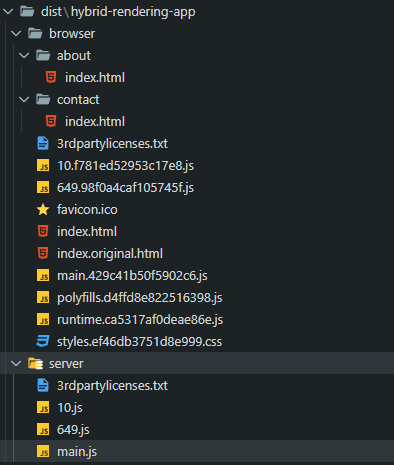Collapse the browser folder chevron

16,34
